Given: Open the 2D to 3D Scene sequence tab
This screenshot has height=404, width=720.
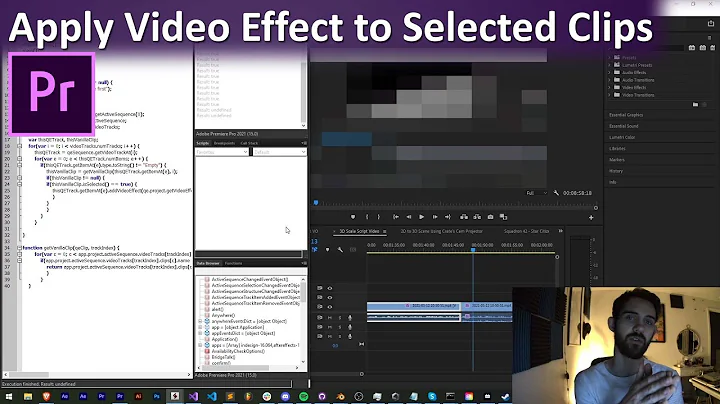Looking at the screenshot, I should click(441, 231).
